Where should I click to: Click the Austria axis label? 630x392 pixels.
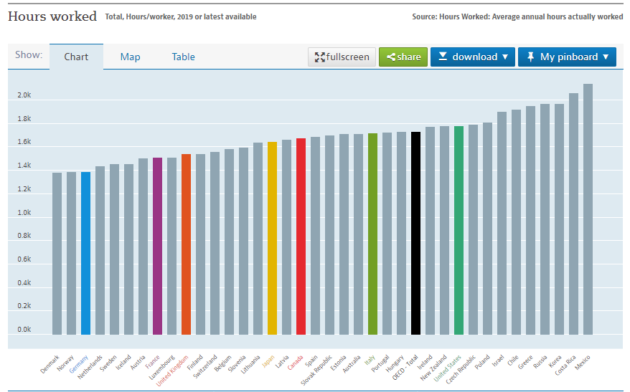tap(138, 362)
